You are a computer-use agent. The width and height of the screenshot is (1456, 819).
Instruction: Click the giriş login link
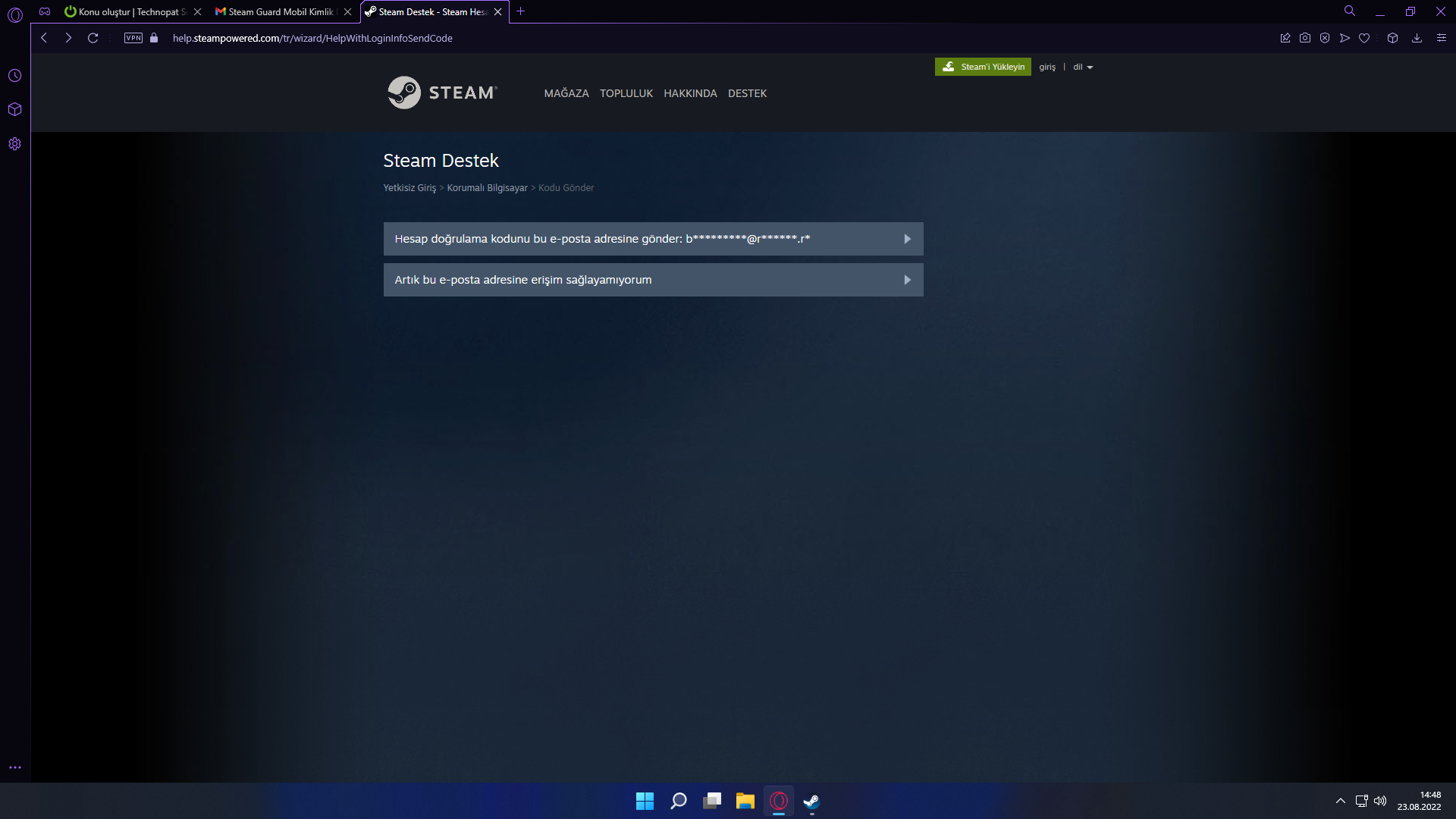coord(1046,67)
